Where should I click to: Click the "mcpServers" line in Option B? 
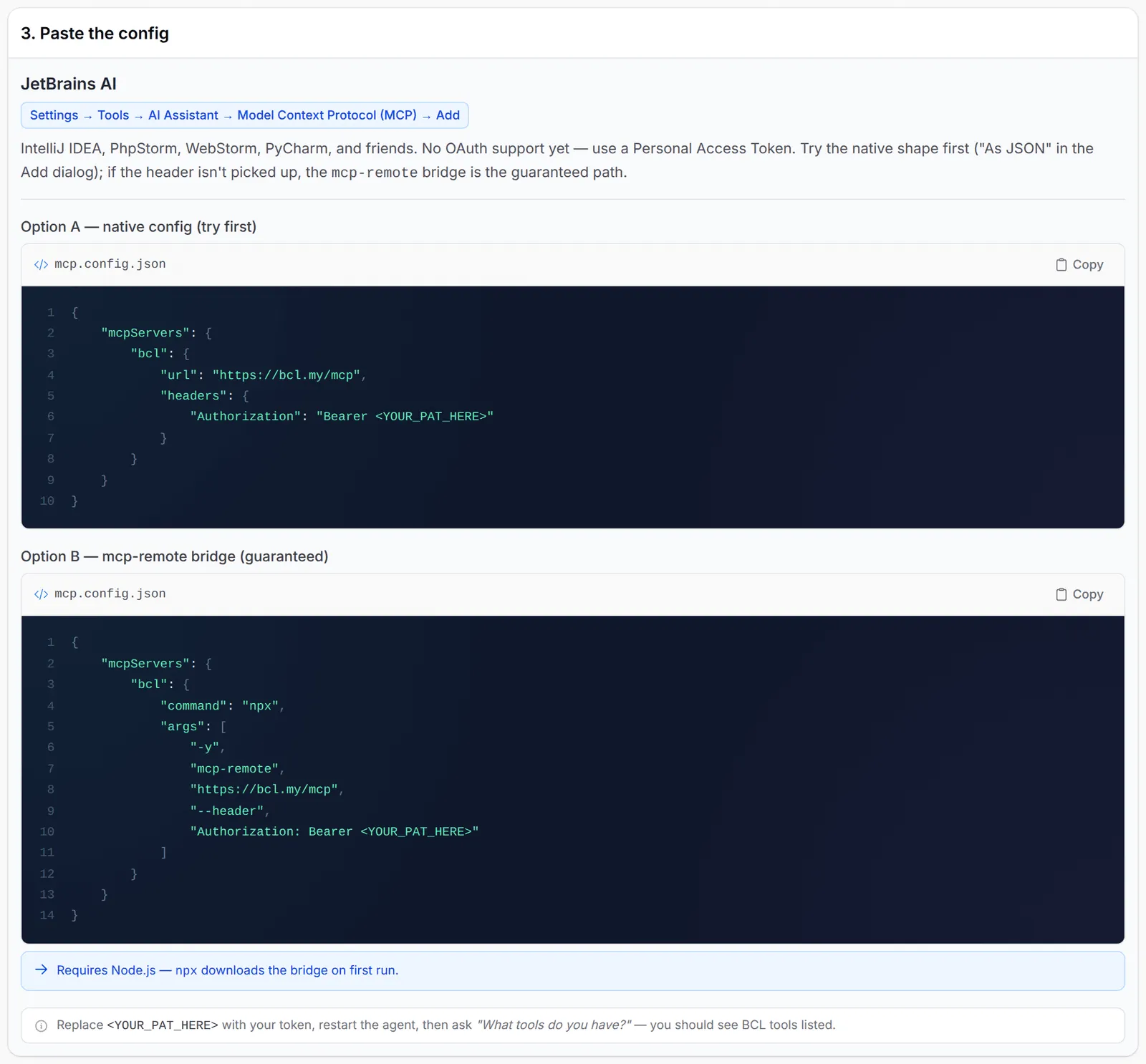(x=157, y=664)
